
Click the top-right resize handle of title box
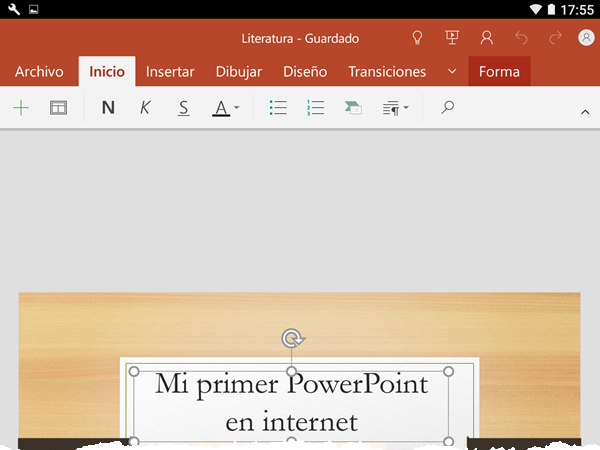[x=449, y=371]
